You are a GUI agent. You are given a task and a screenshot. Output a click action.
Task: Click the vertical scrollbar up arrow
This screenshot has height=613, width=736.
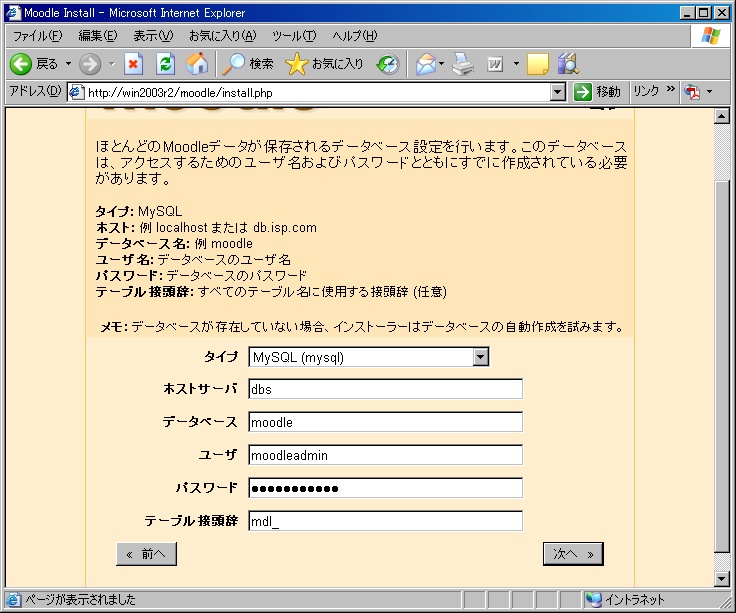coord(722,116)
